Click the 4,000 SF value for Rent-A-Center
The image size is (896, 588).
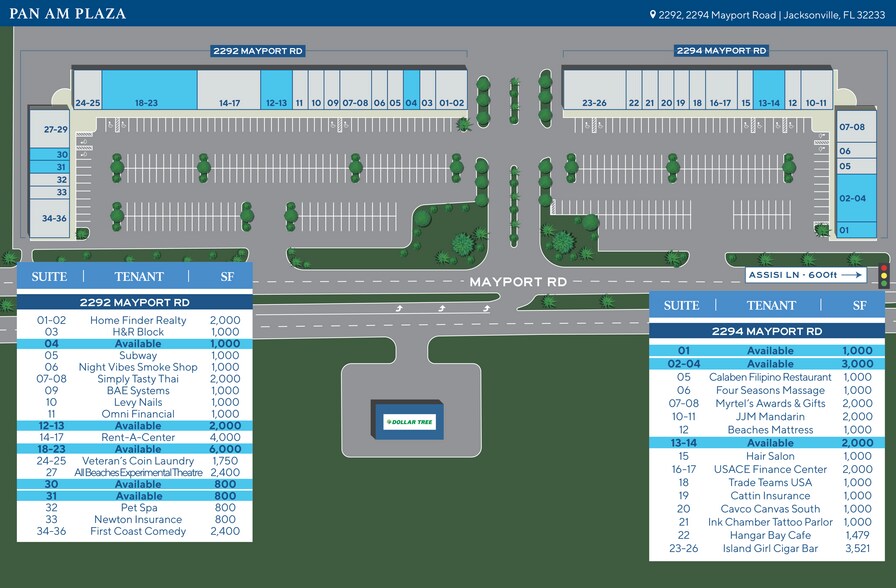click(225, 437)
